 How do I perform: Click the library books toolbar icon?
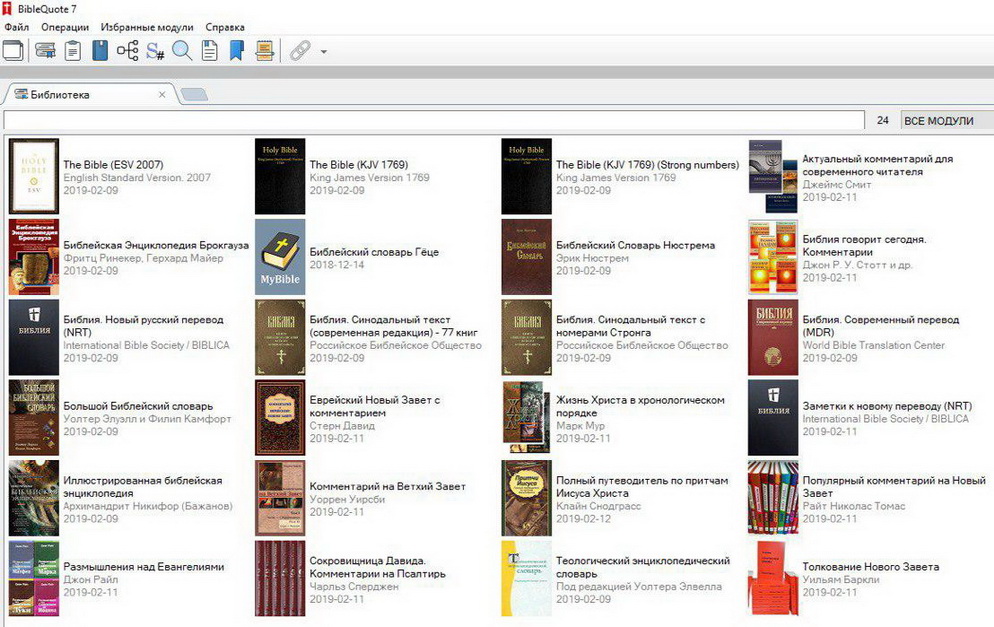tap(45, 50)
